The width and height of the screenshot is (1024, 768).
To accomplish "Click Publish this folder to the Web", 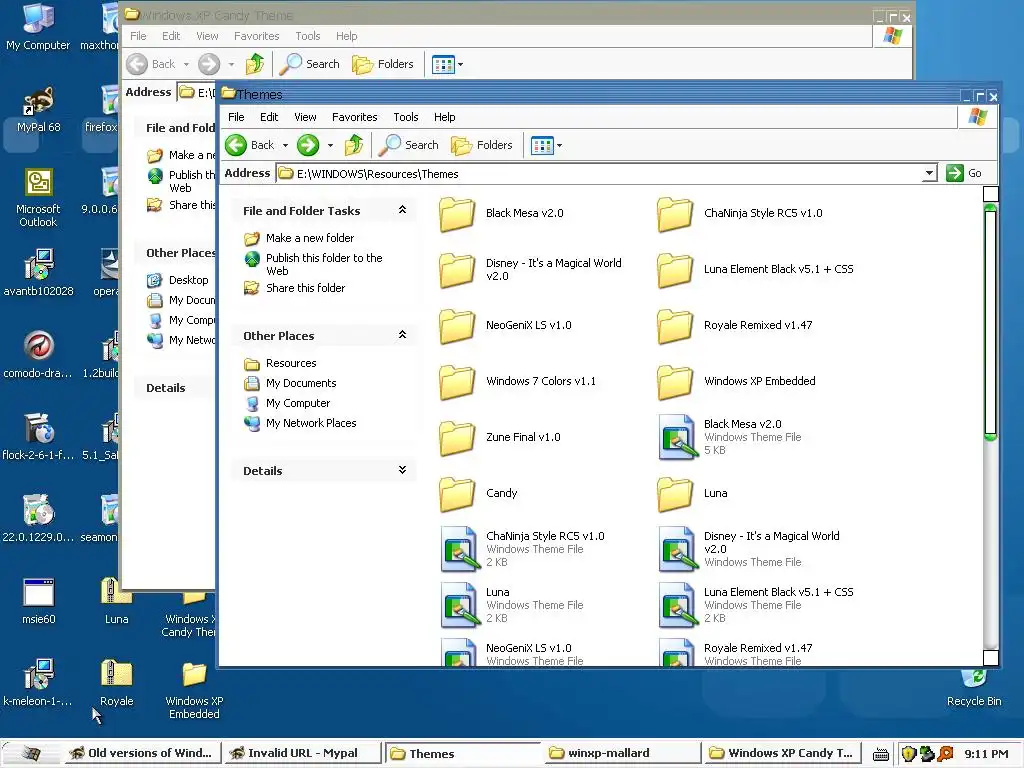I will 324,264.
